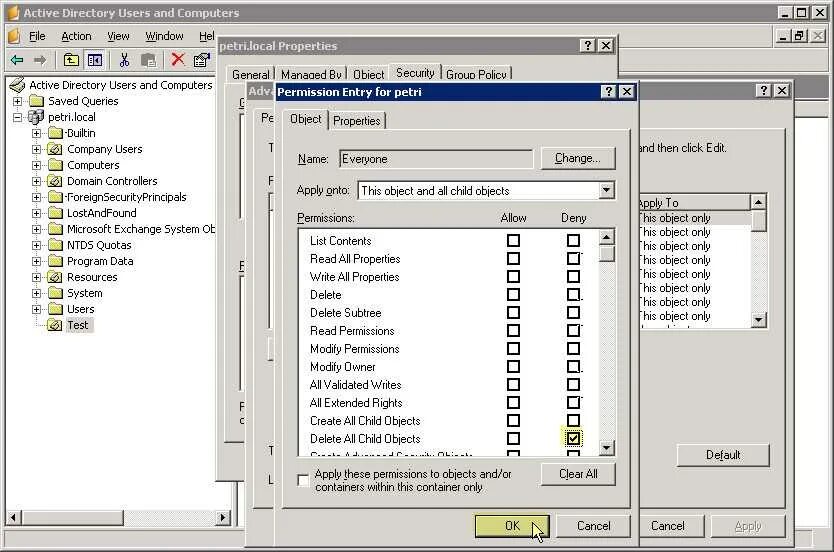Uncheck Deny for Delete All Child Objects

[573, 438]
